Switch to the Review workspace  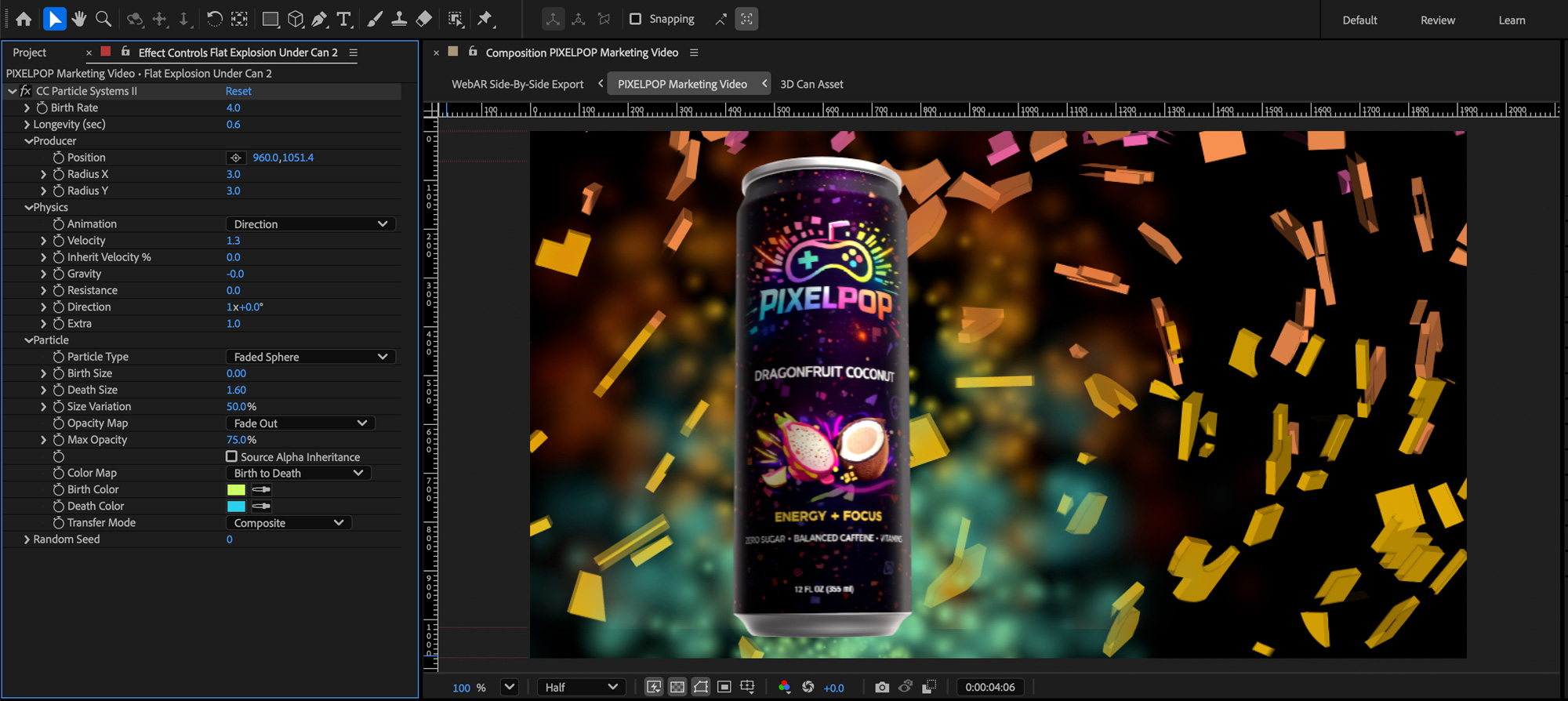tap(1438, 20)
